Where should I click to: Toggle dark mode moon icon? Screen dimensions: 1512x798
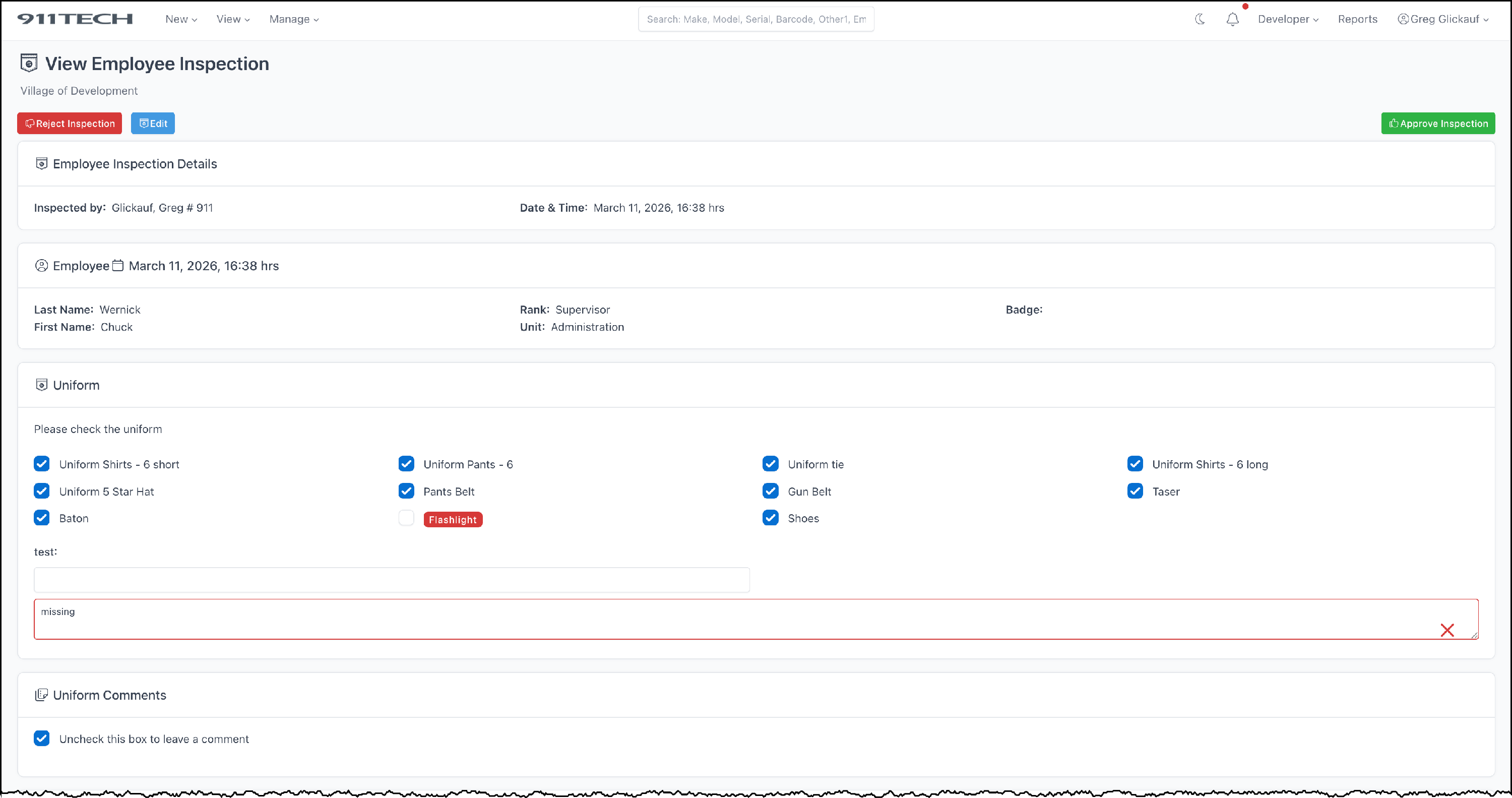click(x=1200, y=19)
